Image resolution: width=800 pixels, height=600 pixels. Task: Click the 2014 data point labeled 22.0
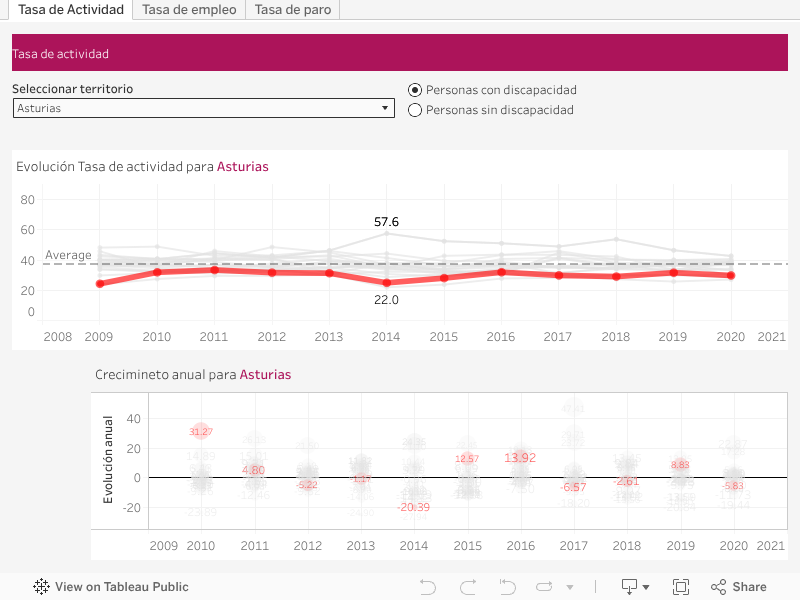click(x=386, y=283)
